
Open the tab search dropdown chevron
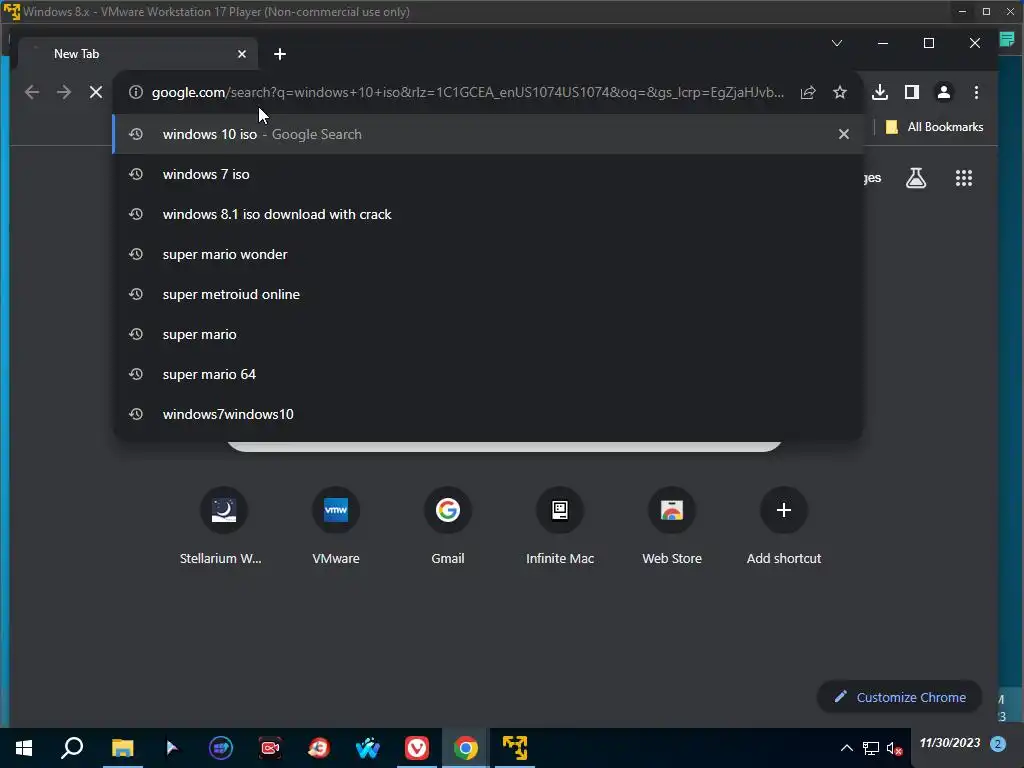[x=837, y=43]
